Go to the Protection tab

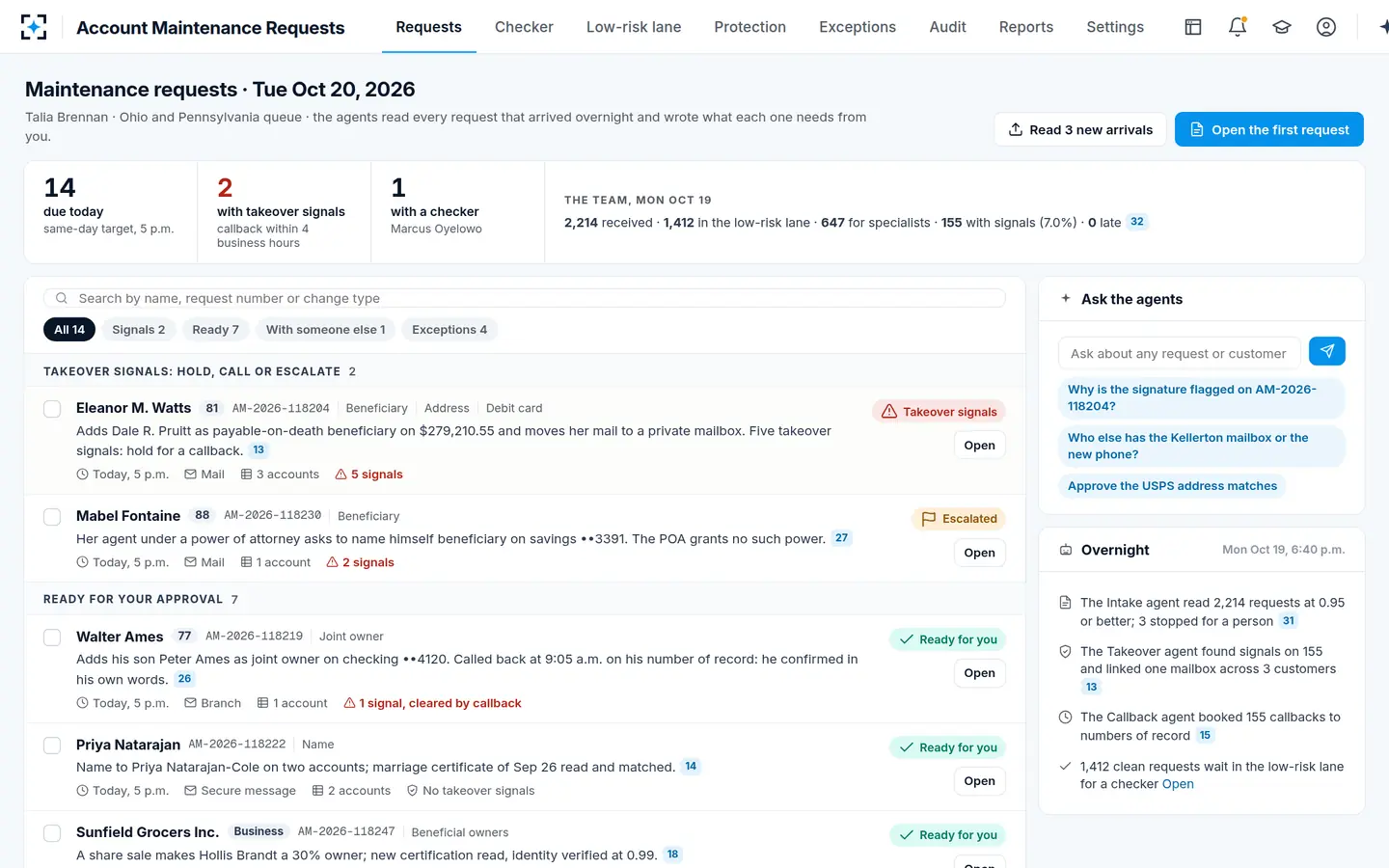tap(749, 27)
